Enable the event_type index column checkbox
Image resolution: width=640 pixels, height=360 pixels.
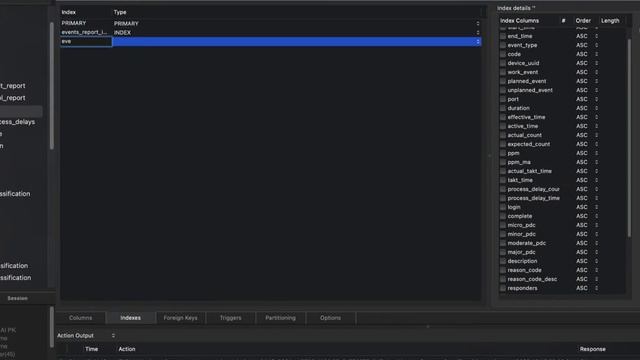[x=503, y=45]
